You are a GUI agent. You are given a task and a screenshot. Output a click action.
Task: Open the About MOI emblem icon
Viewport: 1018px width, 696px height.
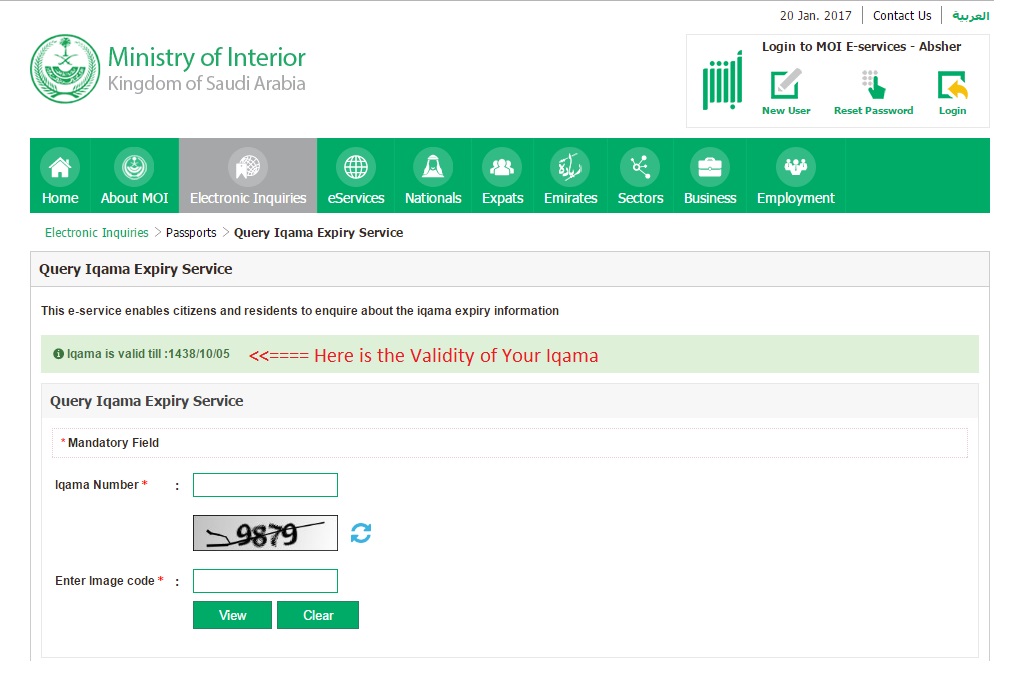134,167
